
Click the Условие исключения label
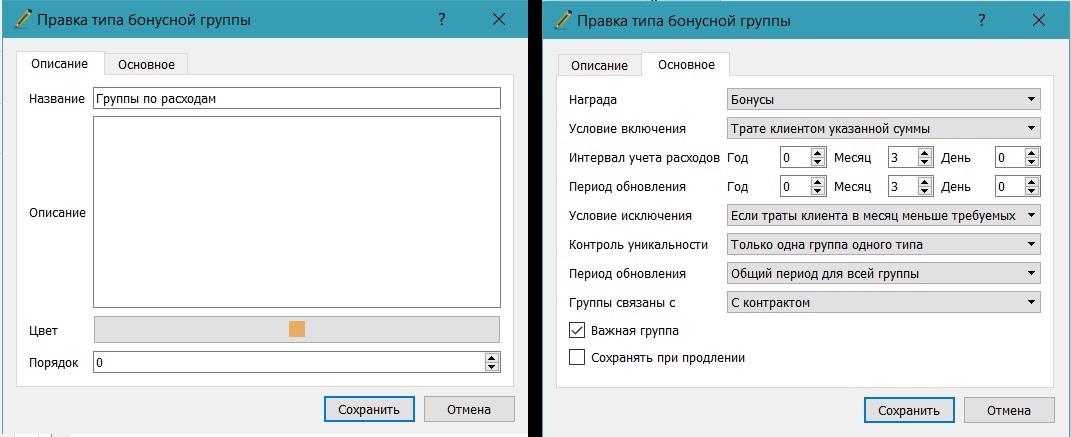pyautogui.click(x=630, y=216)
